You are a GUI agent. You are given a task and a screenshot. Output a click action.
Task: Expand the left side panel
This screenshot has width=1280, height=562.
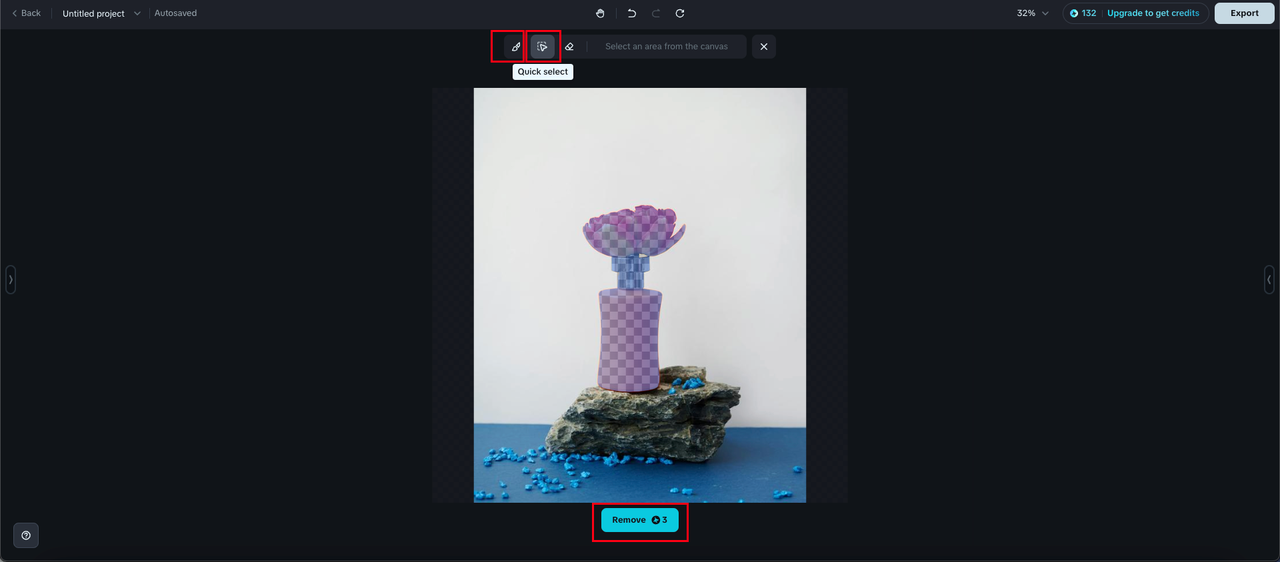(11, 279)
